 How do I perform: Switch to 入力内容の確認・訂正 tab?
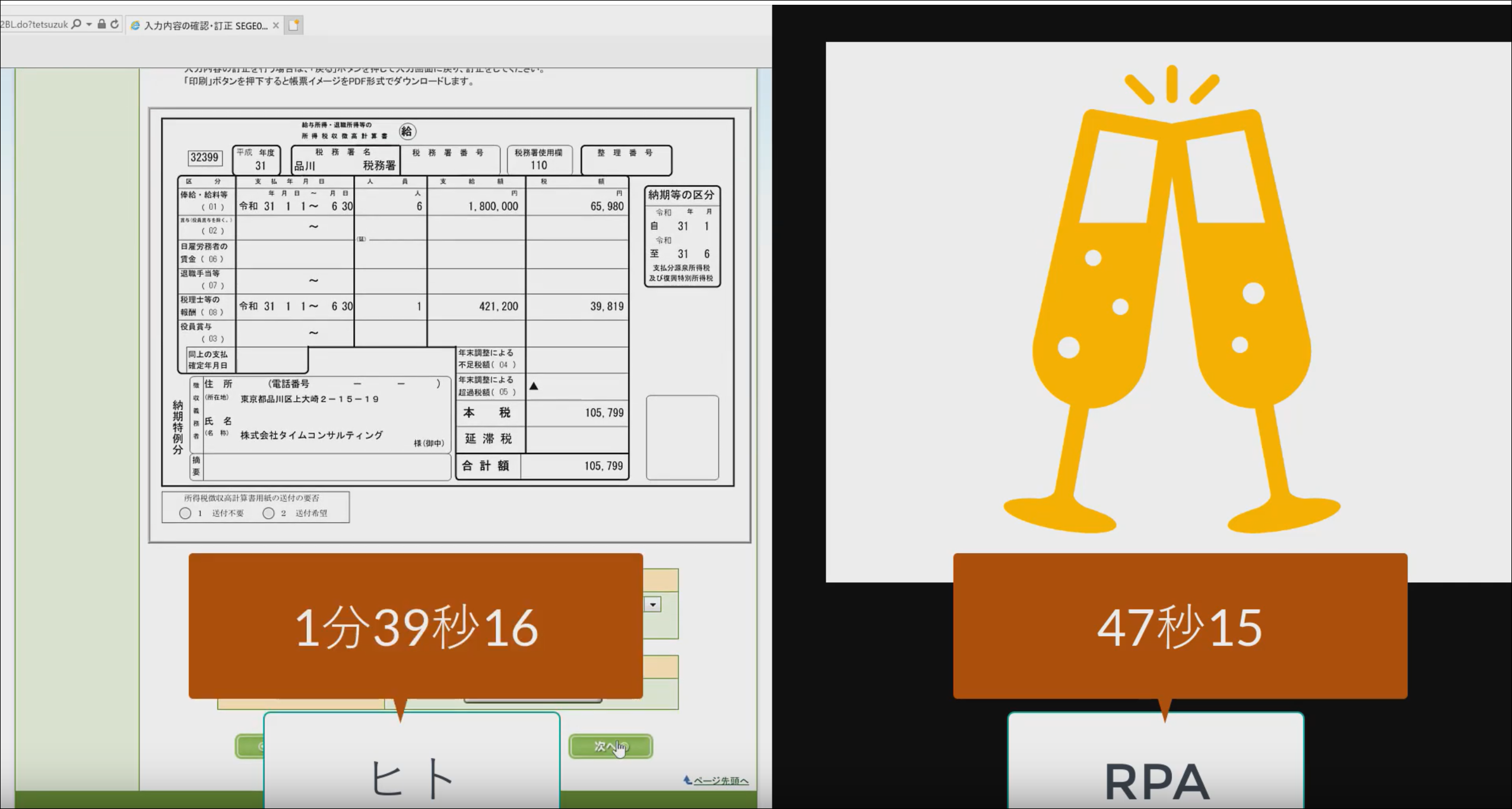pyautogui.click(x=205, y=26)
